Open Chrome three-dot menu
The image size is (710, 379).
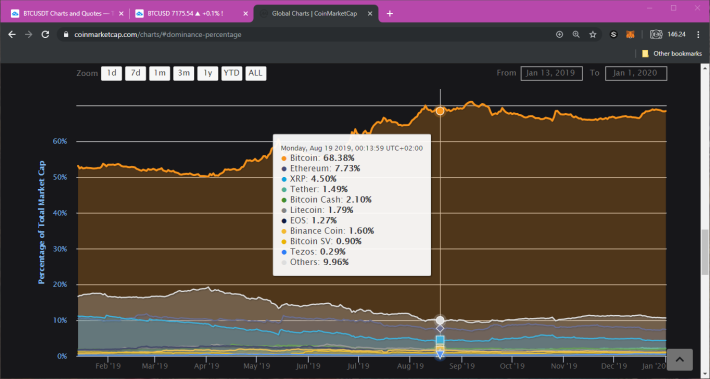point(699,34)
